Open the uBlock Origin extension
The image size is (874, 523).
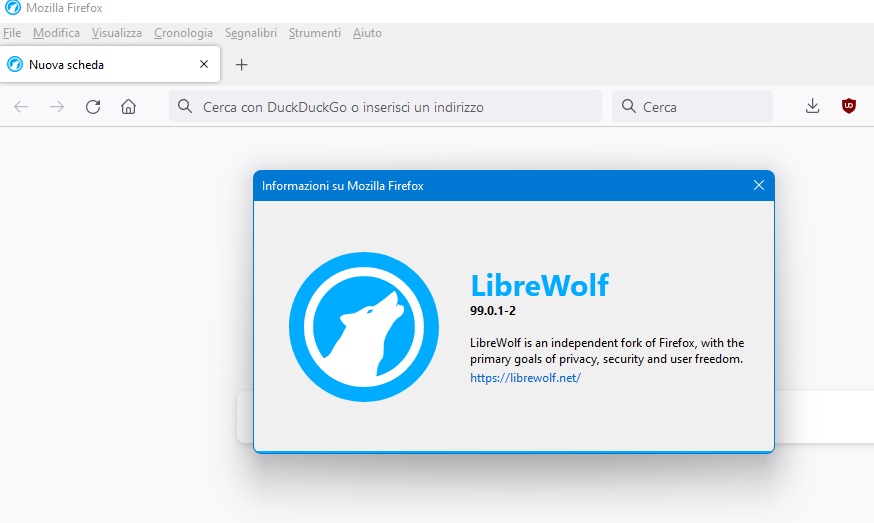pyautogui.click(x=849, y=106)
